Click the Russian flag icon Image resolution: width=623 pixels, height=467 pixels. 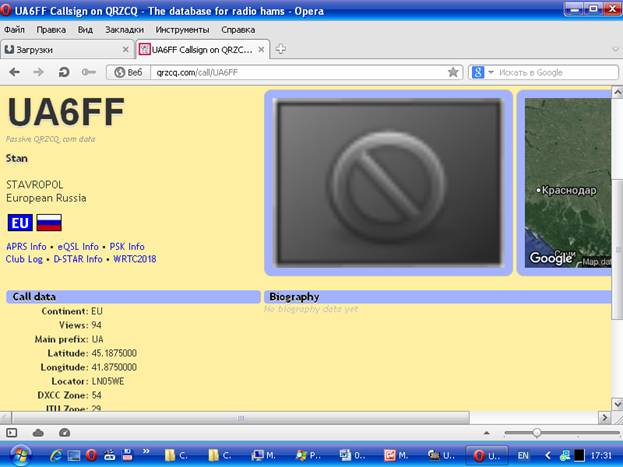pyautogui.click(x=49, y=223)
